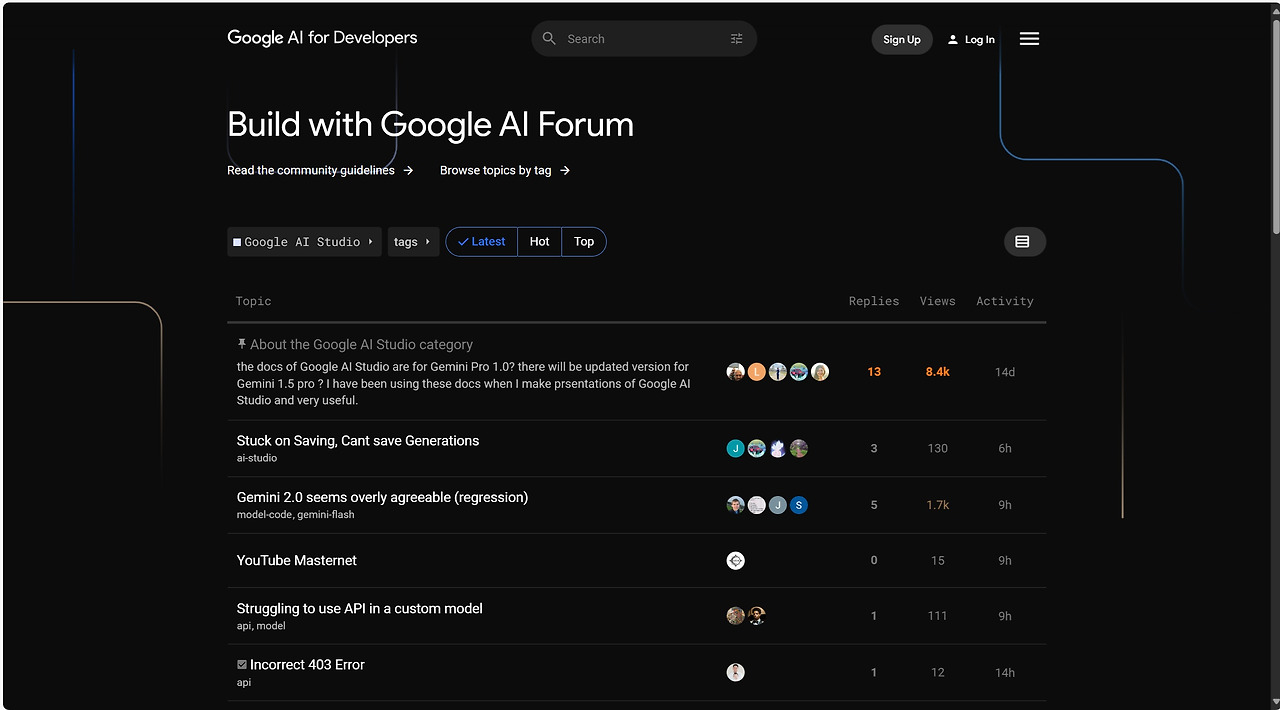Select the Latest tab

click(482, 242)
